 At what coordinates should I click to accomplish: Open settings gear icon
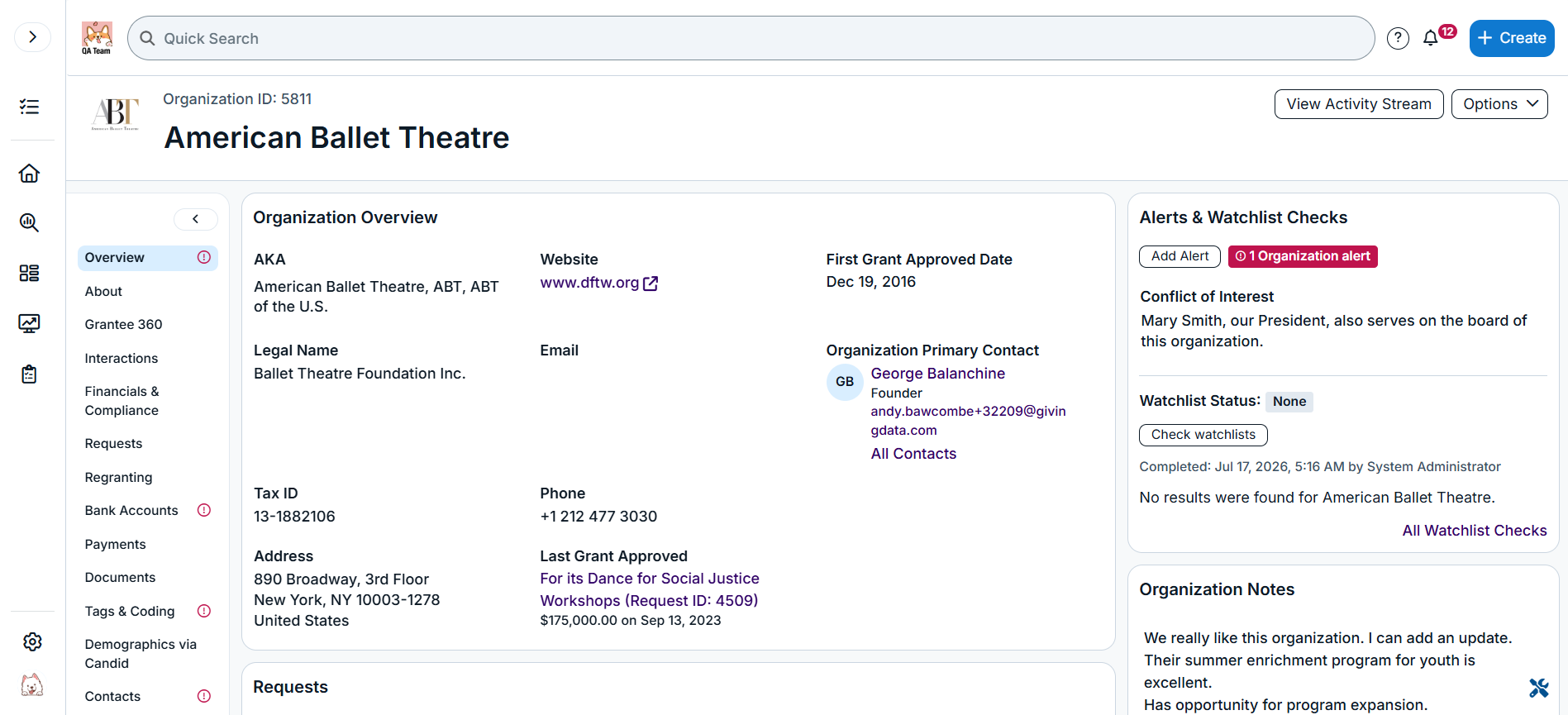32,642
